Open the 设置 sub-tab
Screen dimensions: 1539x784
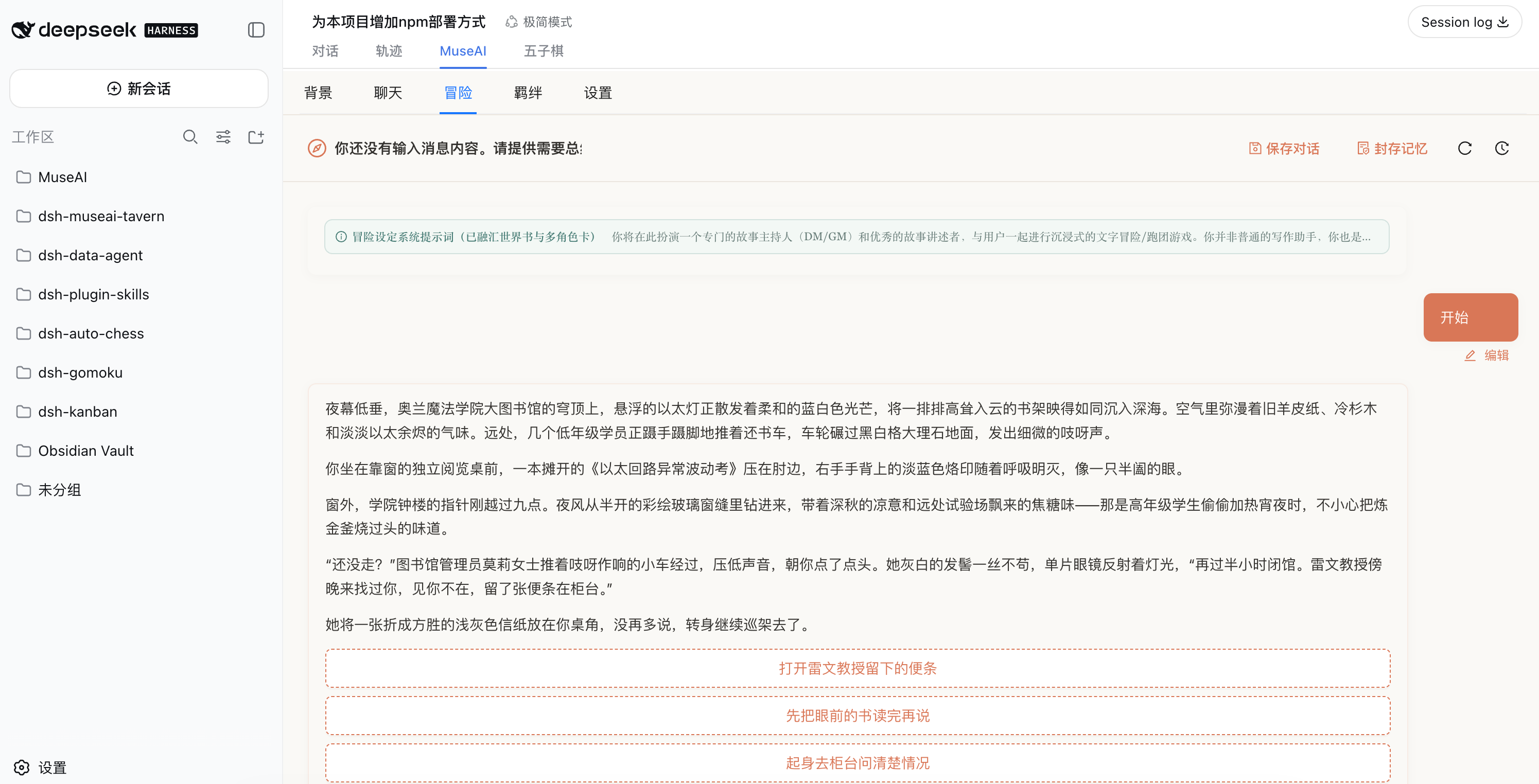(598, 93)
